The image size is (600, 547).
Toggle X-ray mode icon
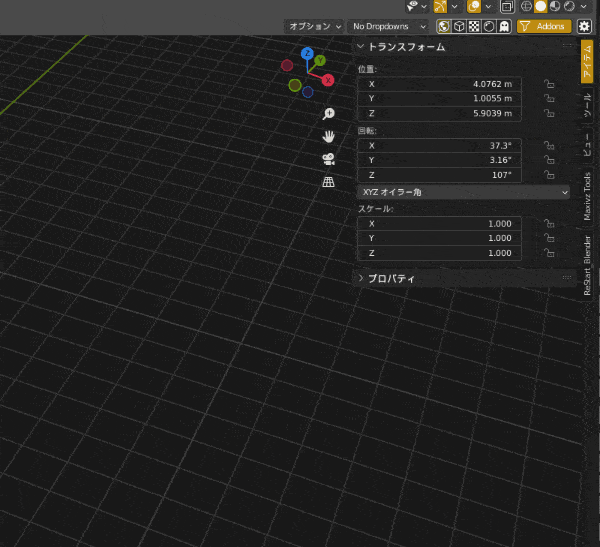coord(507,6)
